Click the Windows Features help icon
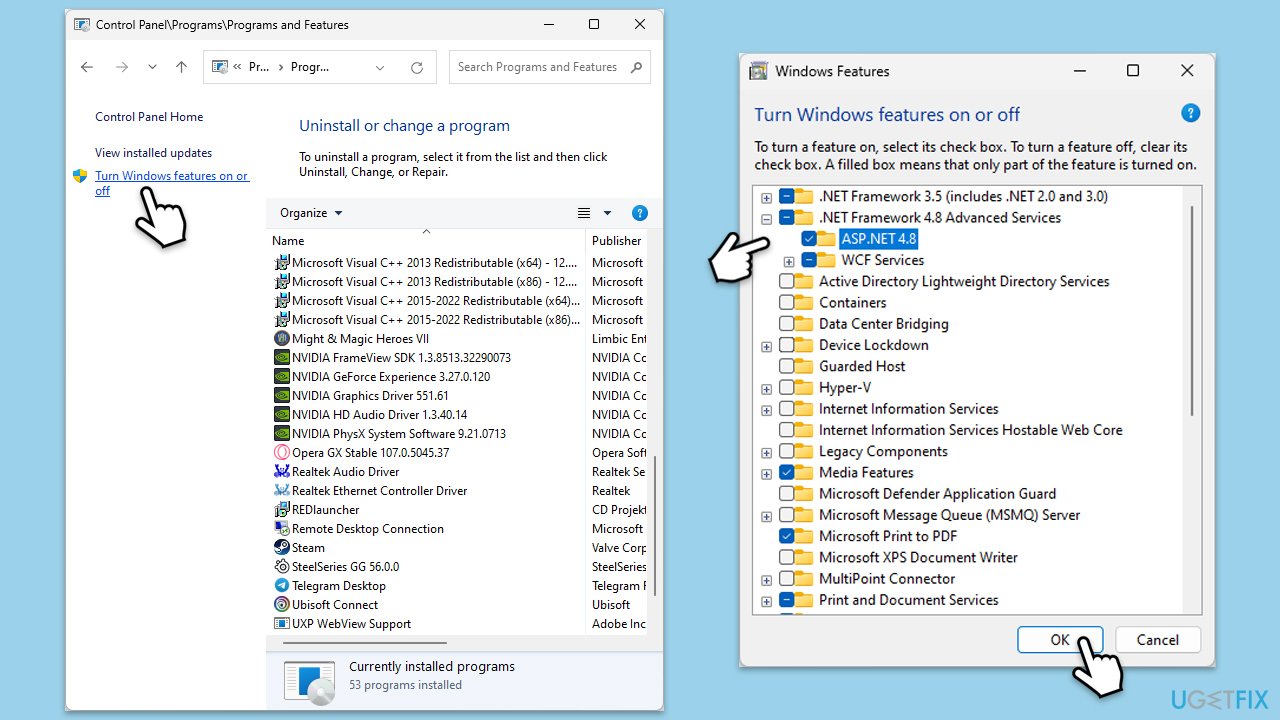The image size is (1280, 720). pyautogui.click(x=1190, y=113)
